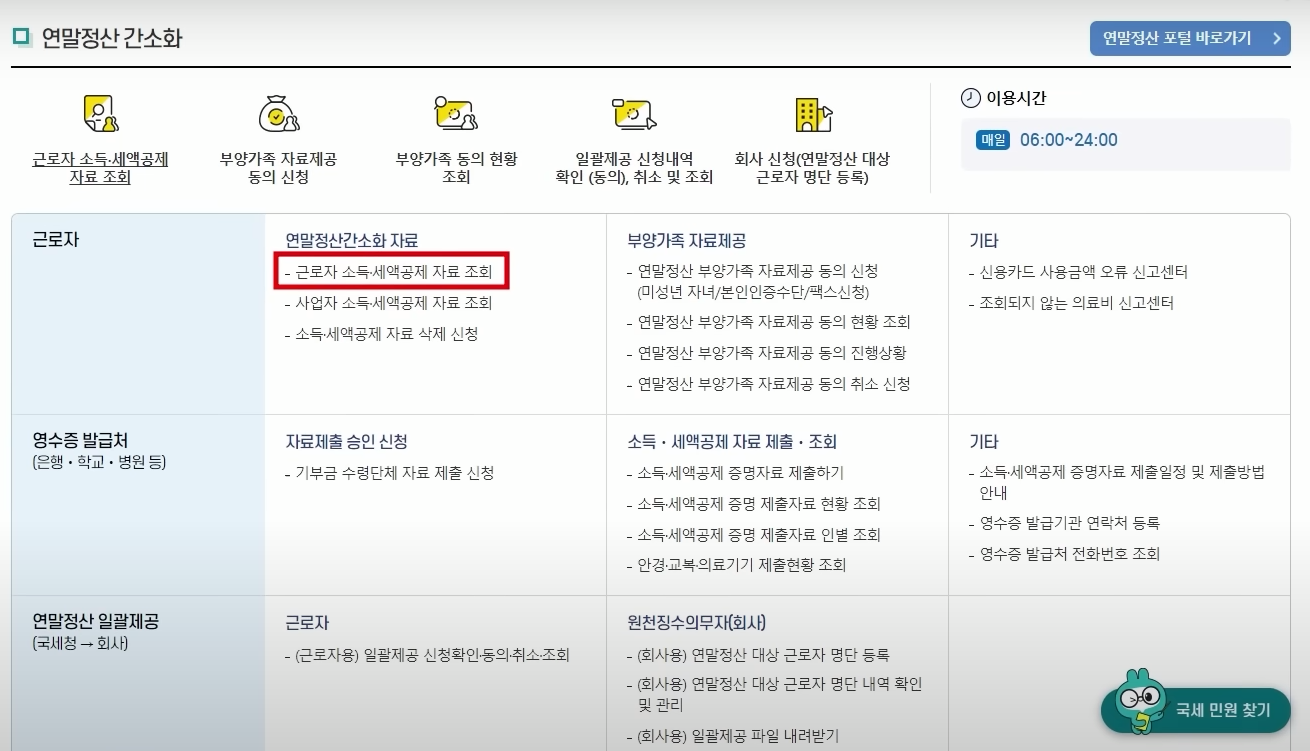This screenshot has width=1310, height=751.
Task: Click the chevron arrow on 연말정산 포털 바로가기
Action: [1276, 38]
